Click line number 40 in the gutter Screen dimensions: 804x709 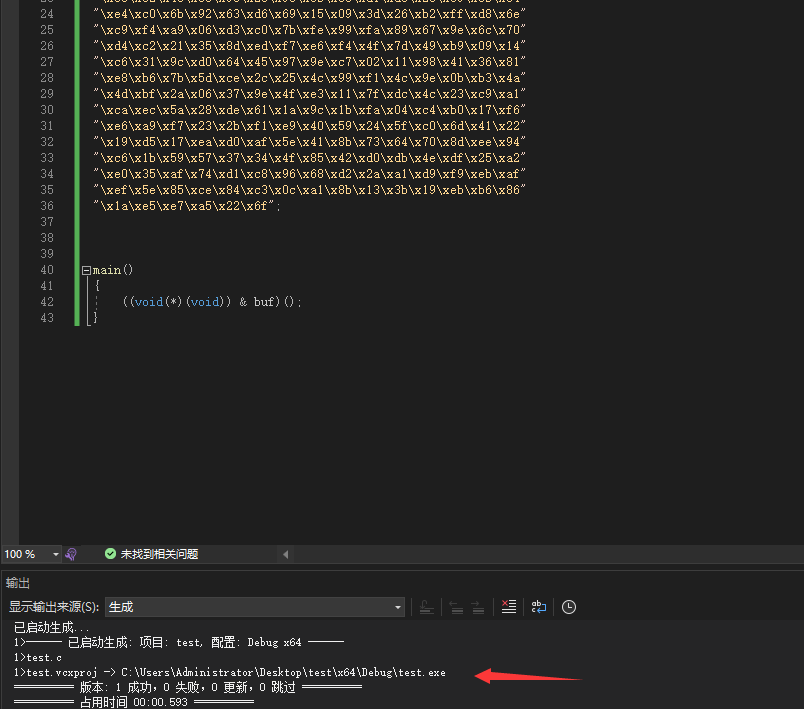[47, 270]
